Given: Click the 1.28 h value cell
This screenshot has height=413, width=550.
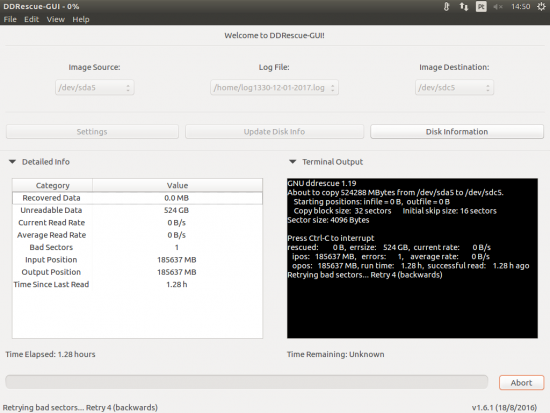Looking at the screenshot, I should tap(177, 284).
